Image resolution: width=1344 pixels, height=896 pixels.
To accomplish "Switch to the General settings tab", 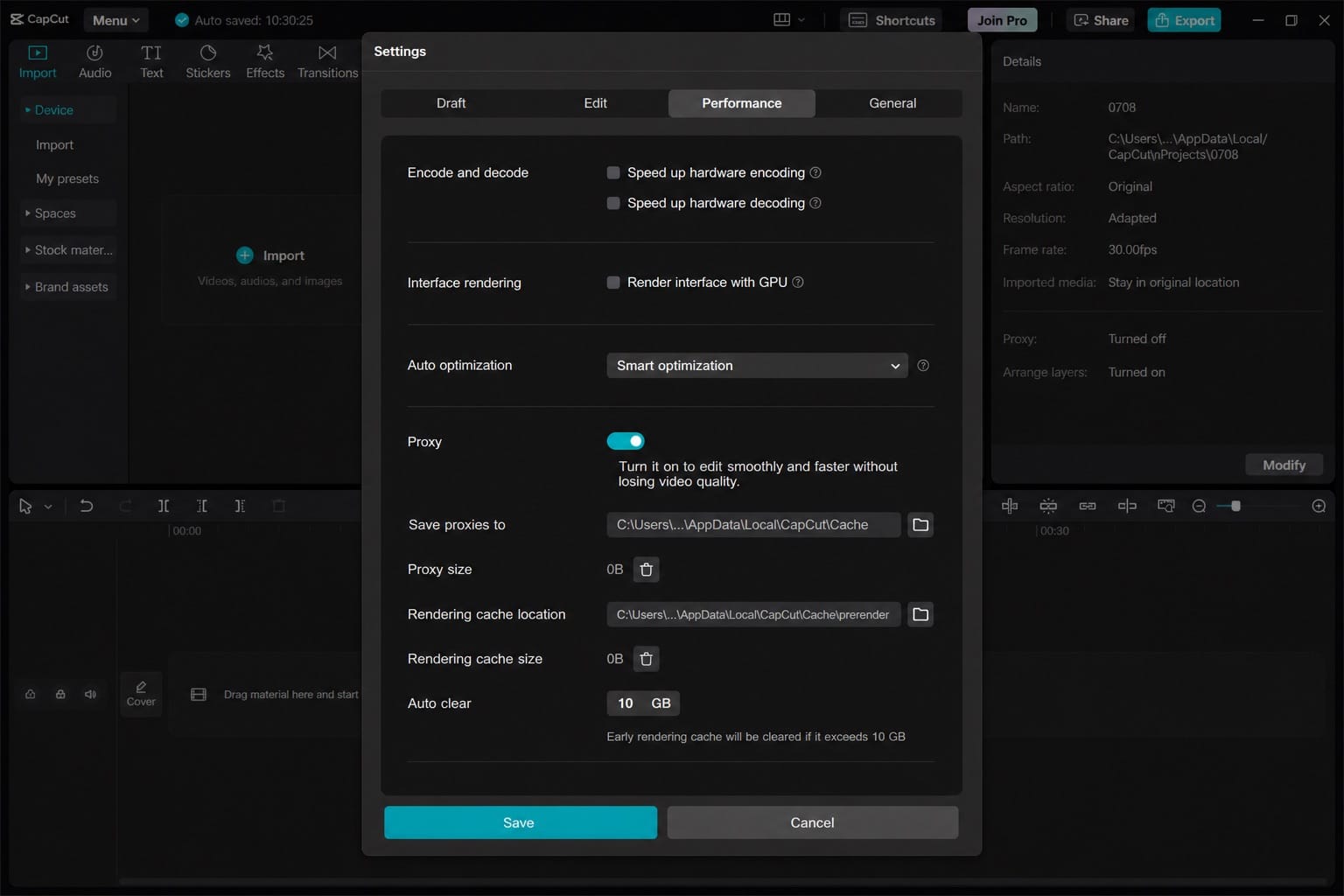I will [x=892, y=103].
